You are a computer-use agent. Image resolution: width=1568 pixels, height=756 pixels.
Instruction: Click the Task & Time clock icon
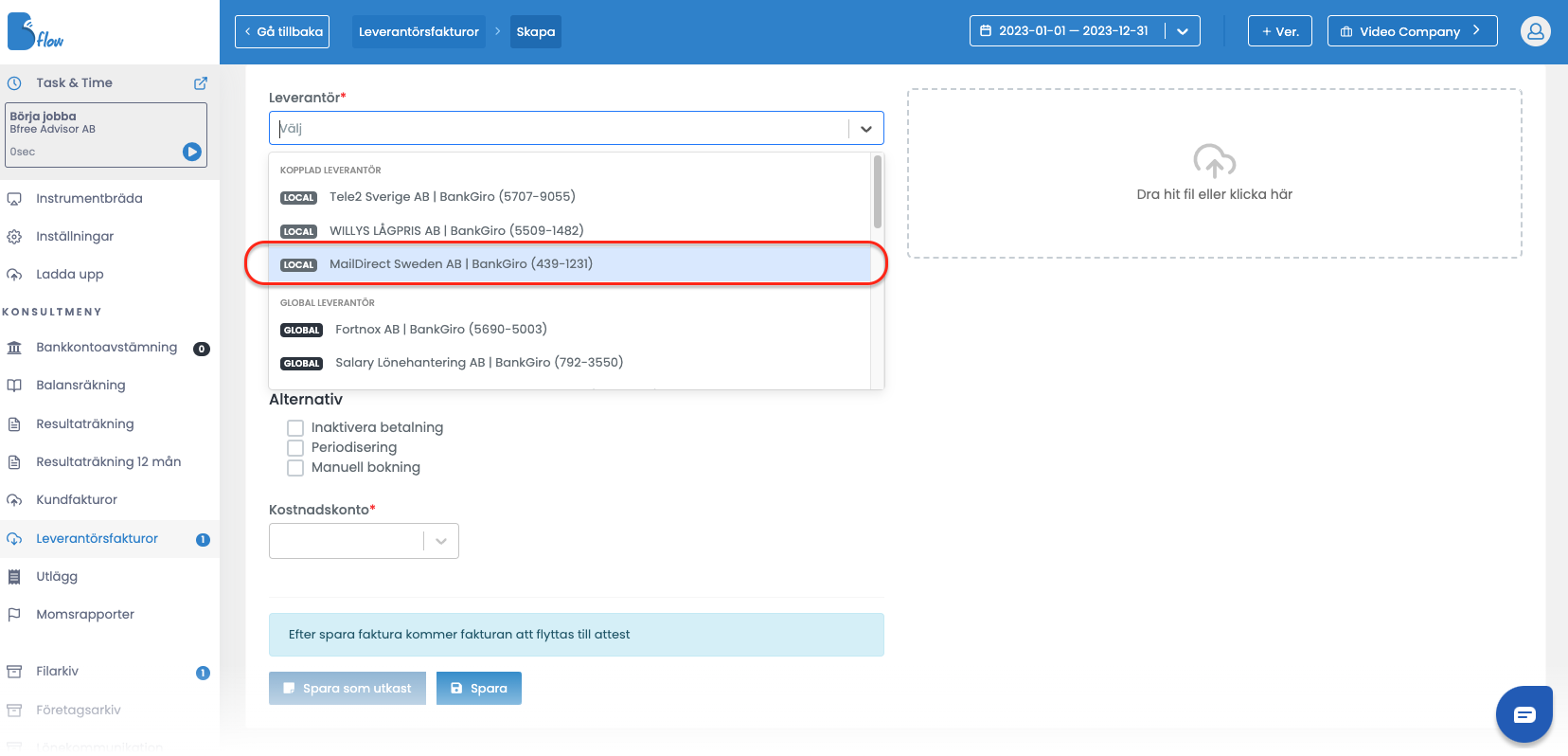(x=14, y=83)
